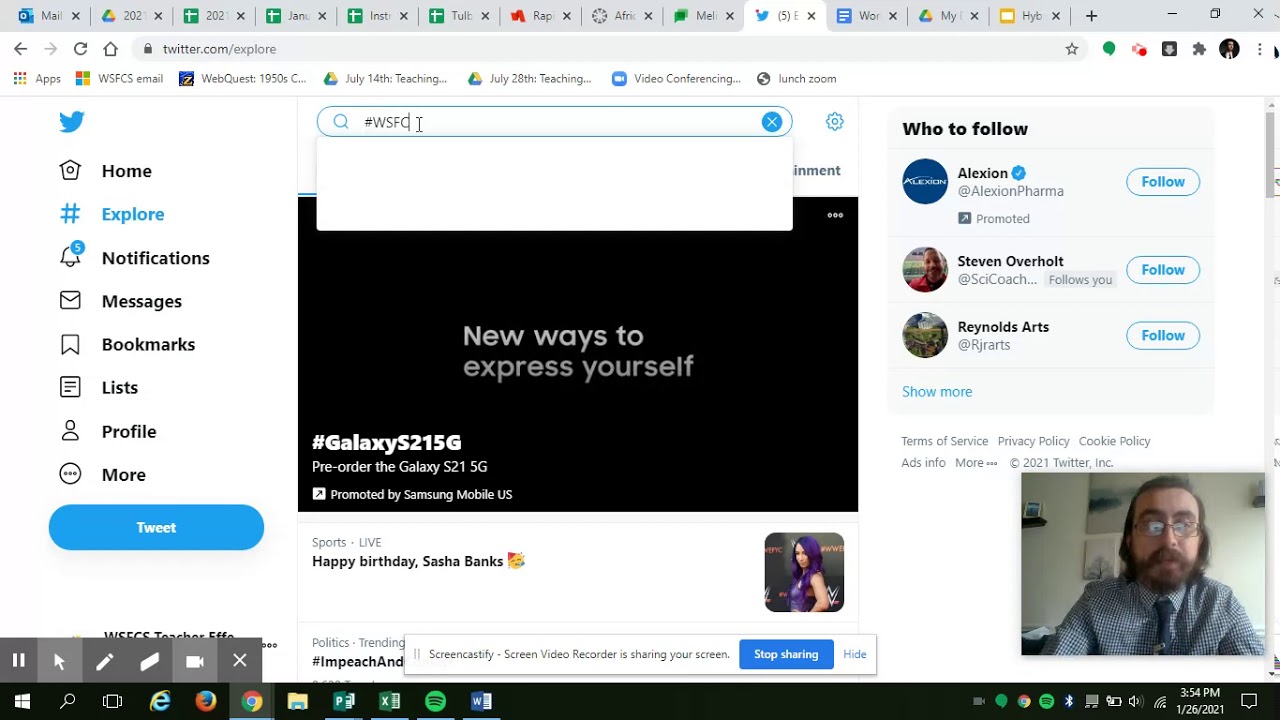Screen dimensions: 1280x720
Task: Select Screencastify mouse pointer tool
Action: [x=59, y=661]
